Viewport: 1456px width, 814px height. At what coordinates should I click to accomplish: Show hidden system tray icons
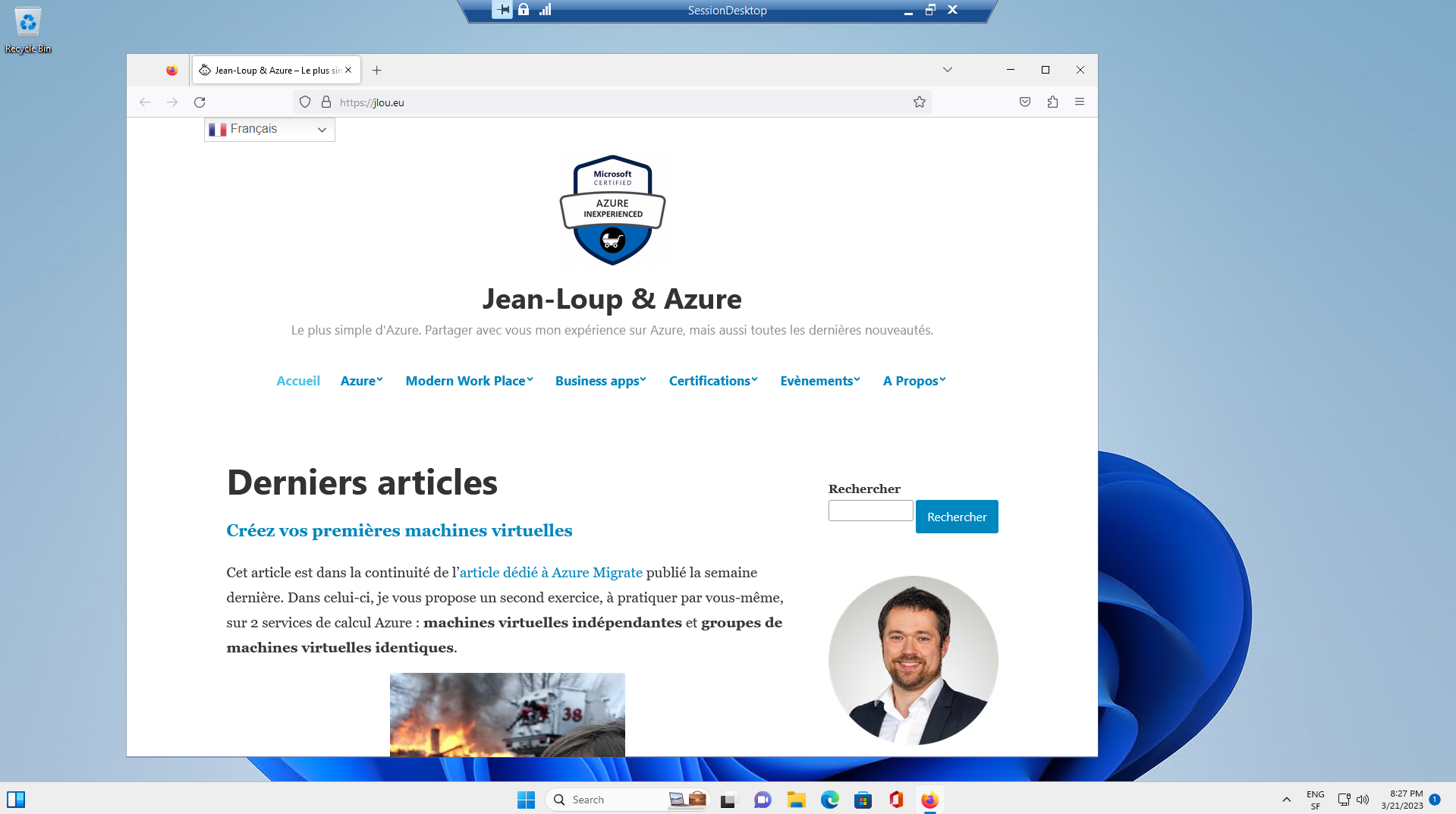pos(1287,800)
